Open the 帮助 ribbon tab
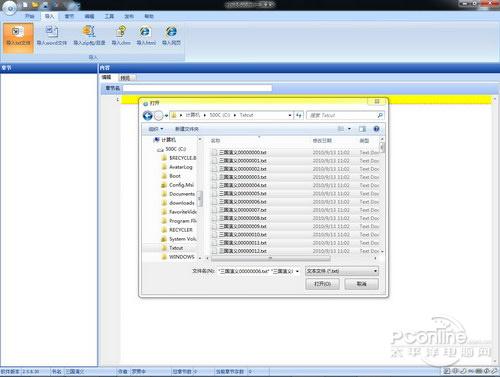The image size is (500, 377). 149,16
